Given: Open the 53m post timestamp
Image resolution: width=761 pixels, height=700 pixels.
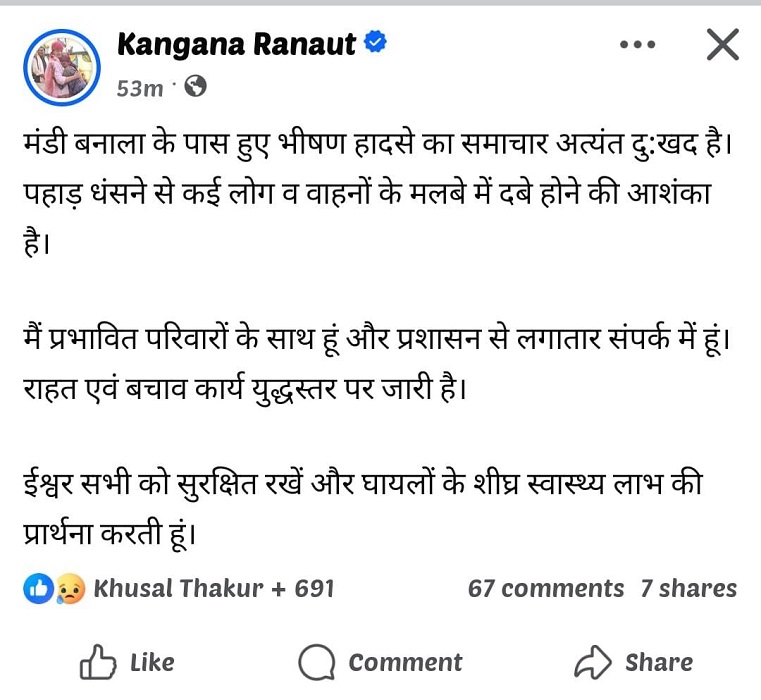Looking at the screenshot, I should click(x=140, y=88).
